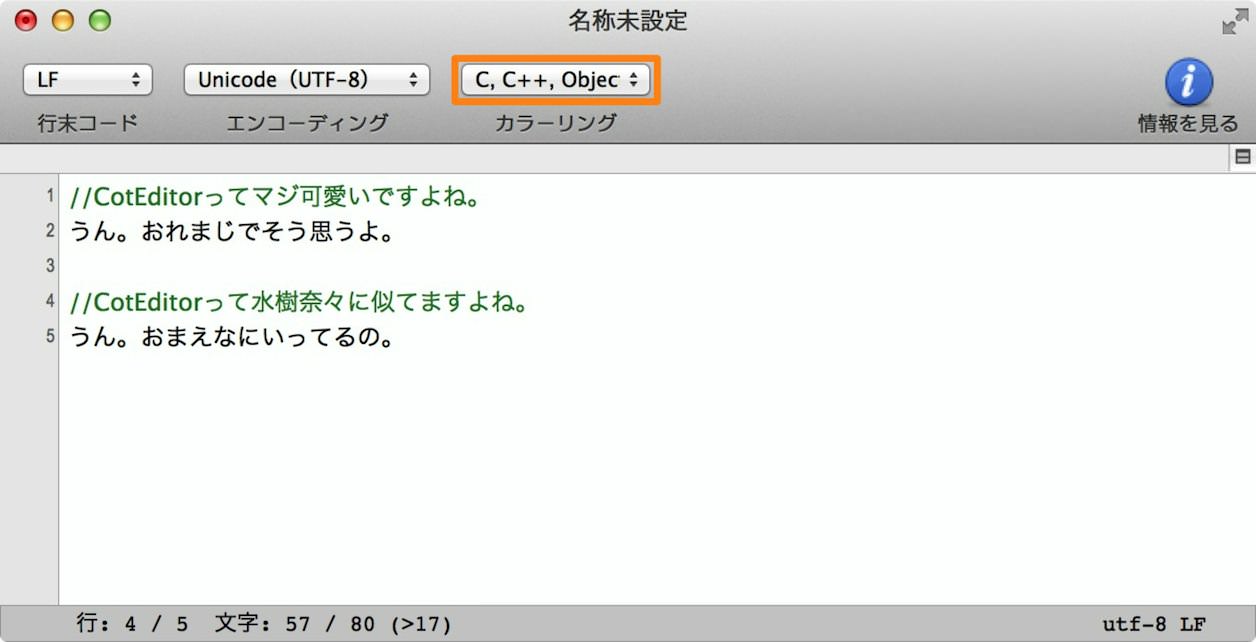Image resolution: width=1256 pixels, height=642 pixels.
Task: Open the LF line ending dropdown
Action: coord(88,80)
